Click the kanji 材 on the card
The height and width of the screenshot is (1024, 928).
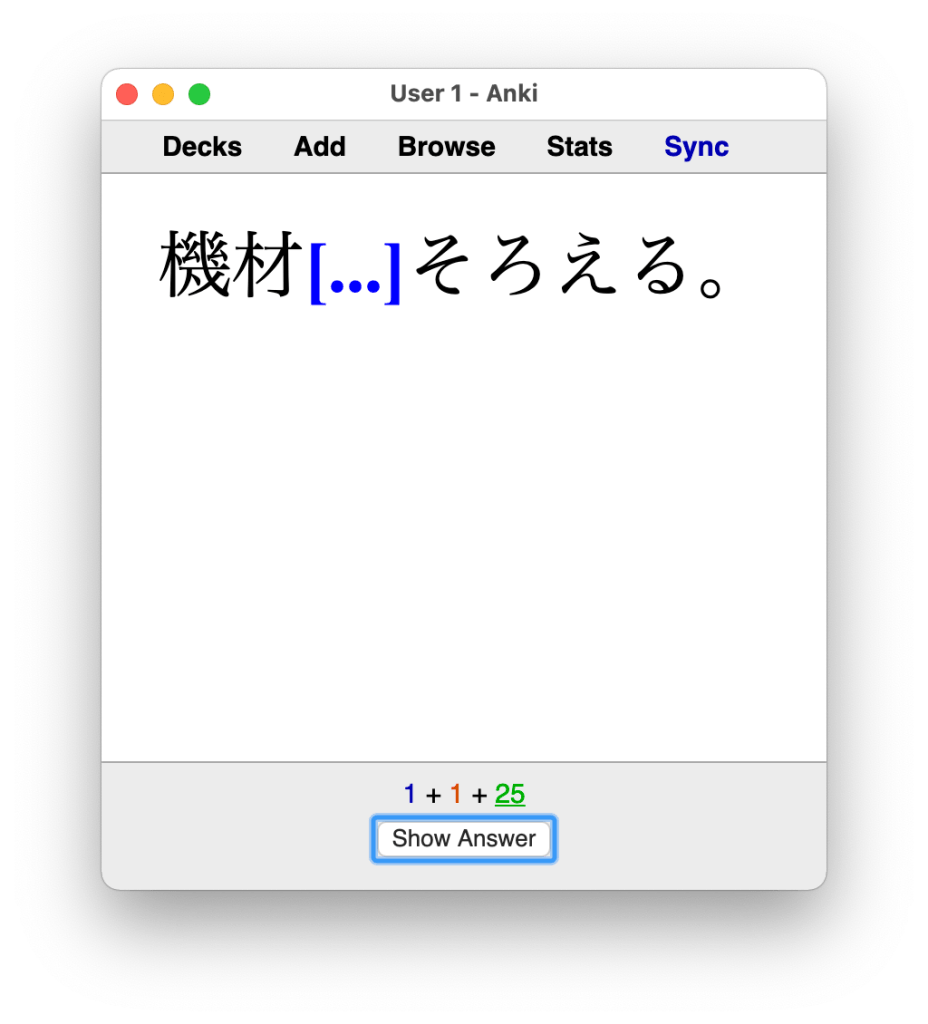(267, 264)
